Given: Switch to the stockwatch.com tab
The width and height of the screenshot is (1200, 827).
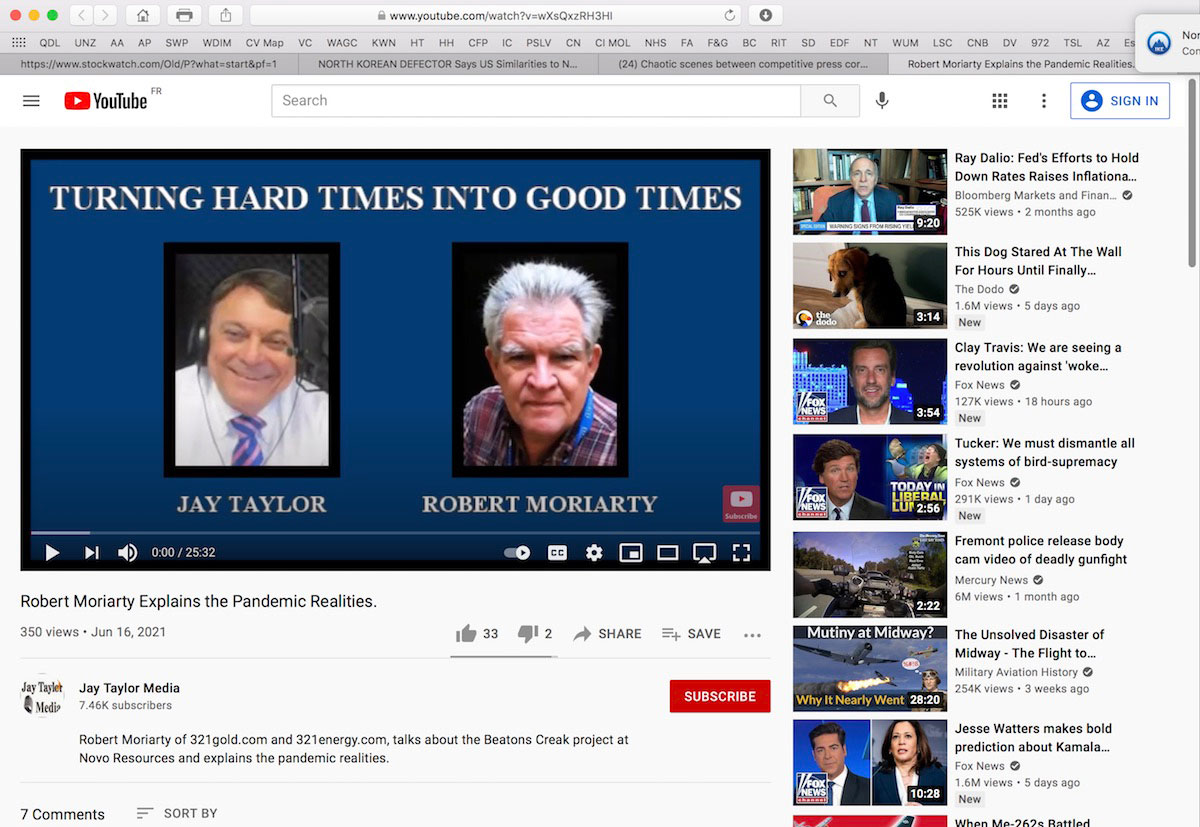Looking at the screenshot, I should click(x=149, y=64).
